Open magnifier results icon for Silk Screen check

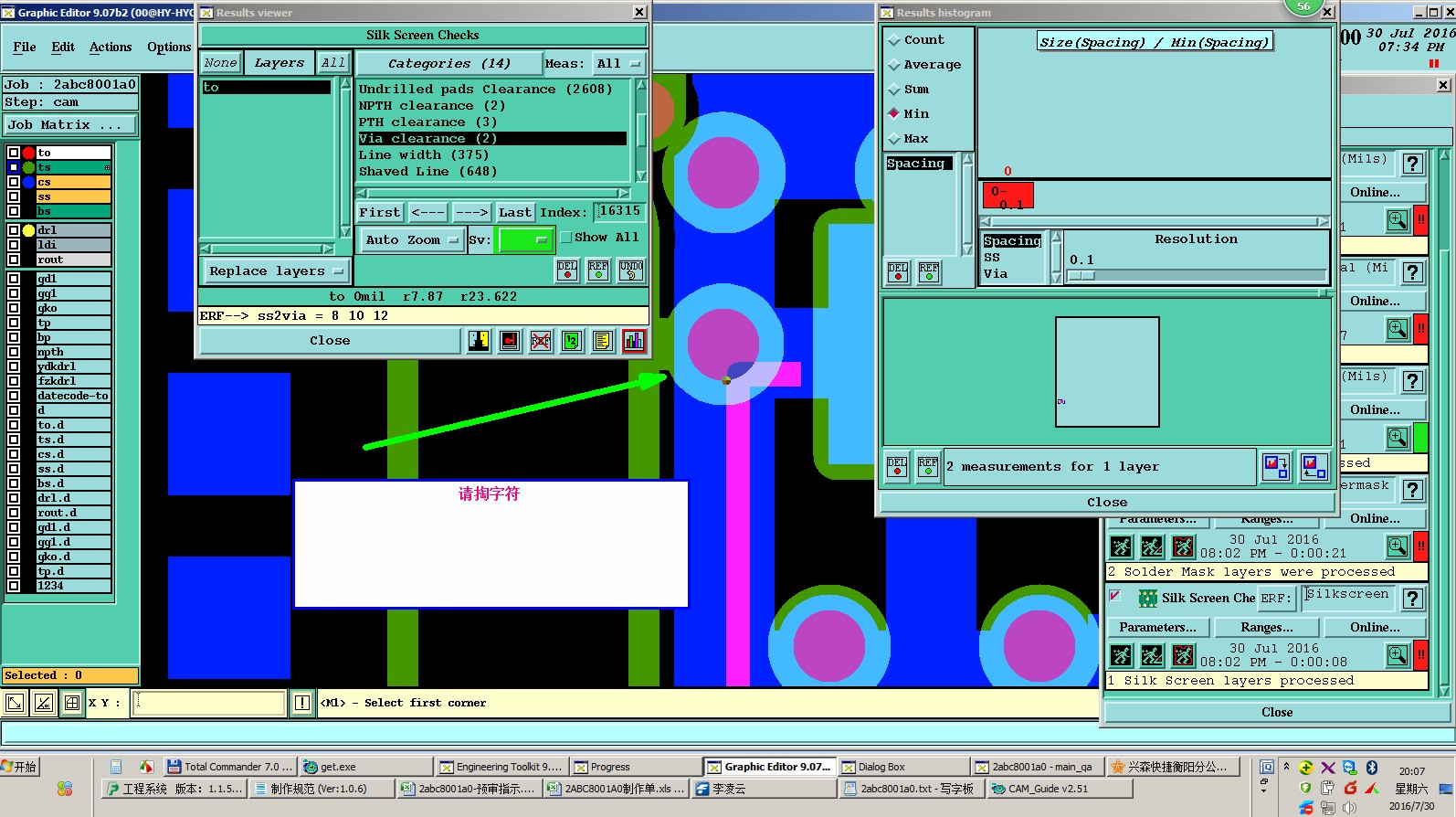[x=1398, y=655]
